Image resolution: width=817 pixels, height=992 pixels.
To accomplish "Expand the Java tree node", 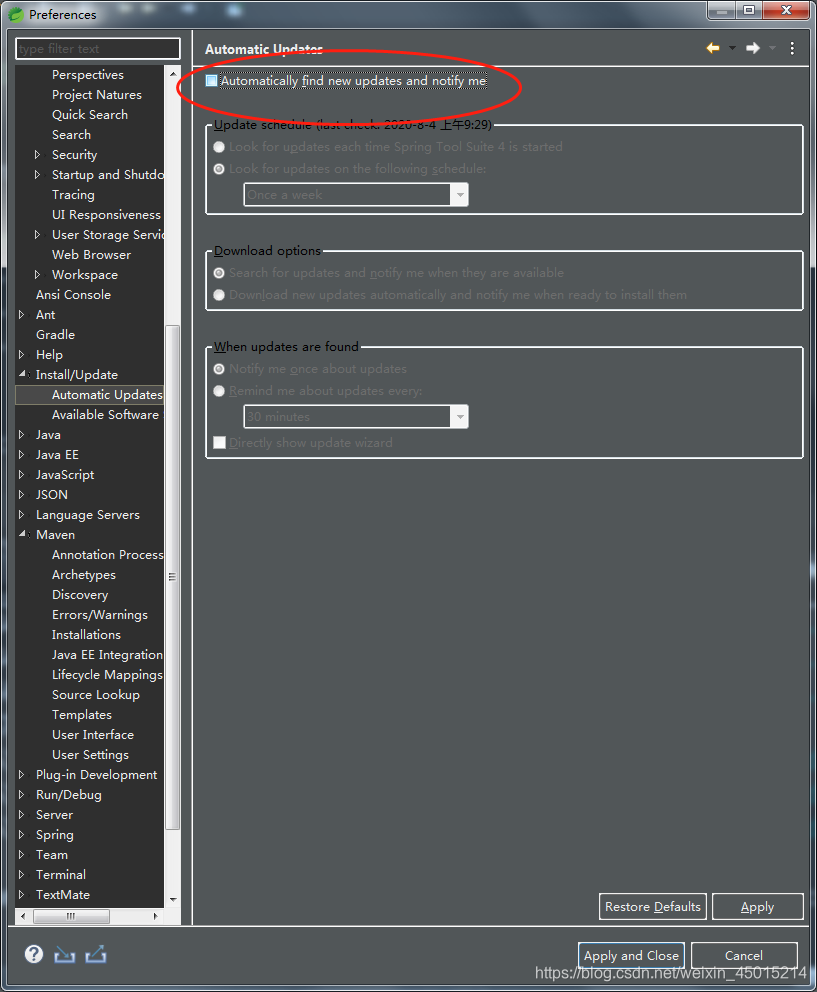I will (22, 435).
